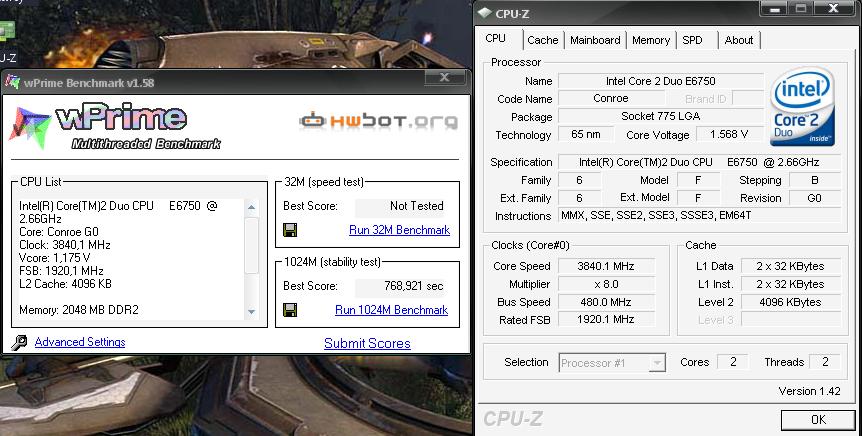Click the Name field 'Intel Core 2 Duo E6750'
862x436 pixels.
(x=661, y=81)
